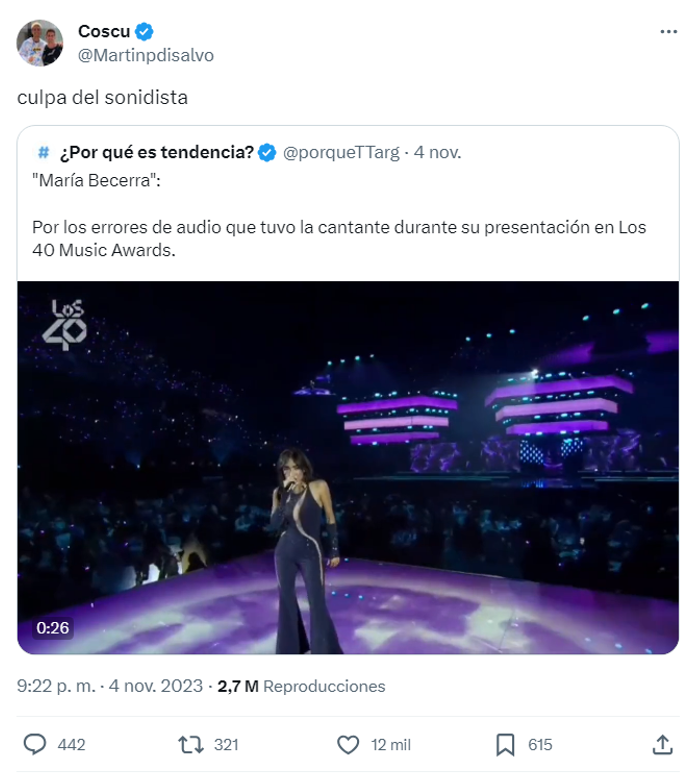Open the share icon menu
The height and width of the screenshot is (783, 696).
coord(662,744)
